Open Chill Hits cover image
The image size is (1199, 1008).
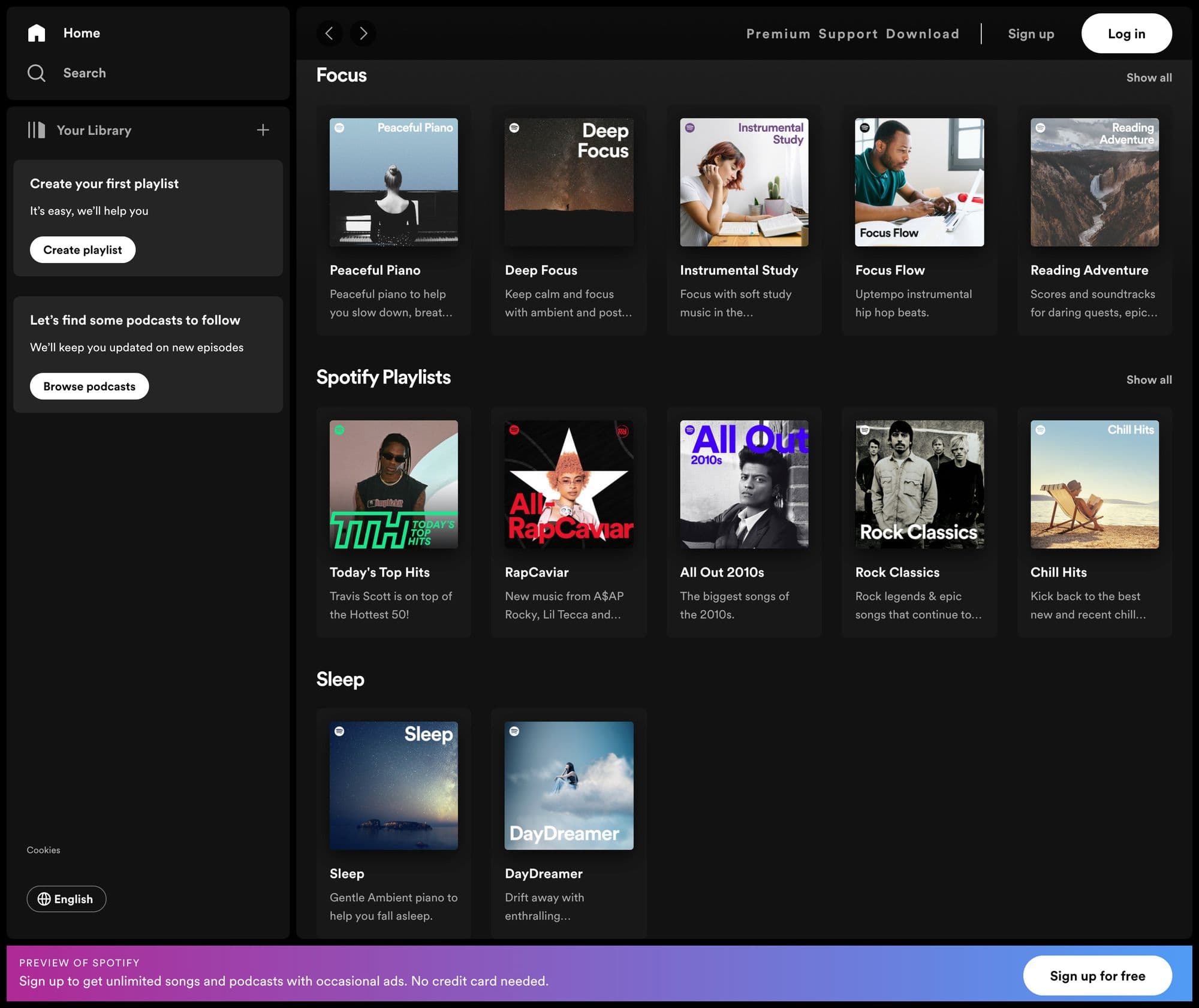click(x=1095, y=484)
